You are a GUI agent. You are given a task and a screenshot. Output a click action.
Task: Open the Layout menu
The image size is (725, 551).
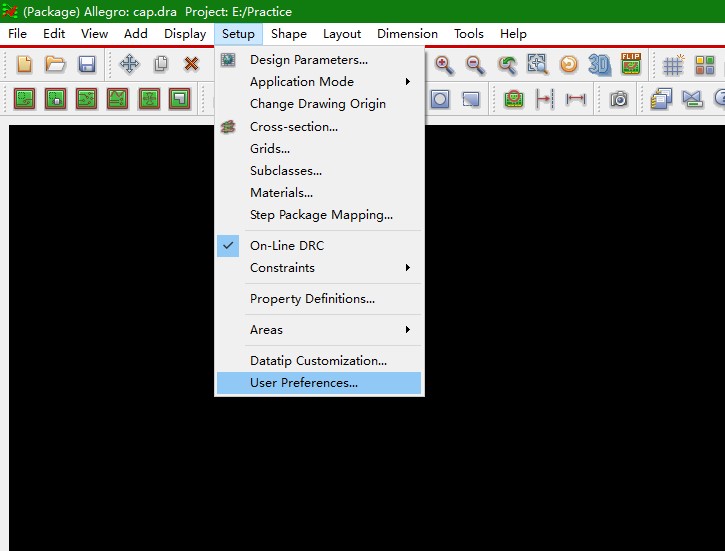[x=342, y=34]
